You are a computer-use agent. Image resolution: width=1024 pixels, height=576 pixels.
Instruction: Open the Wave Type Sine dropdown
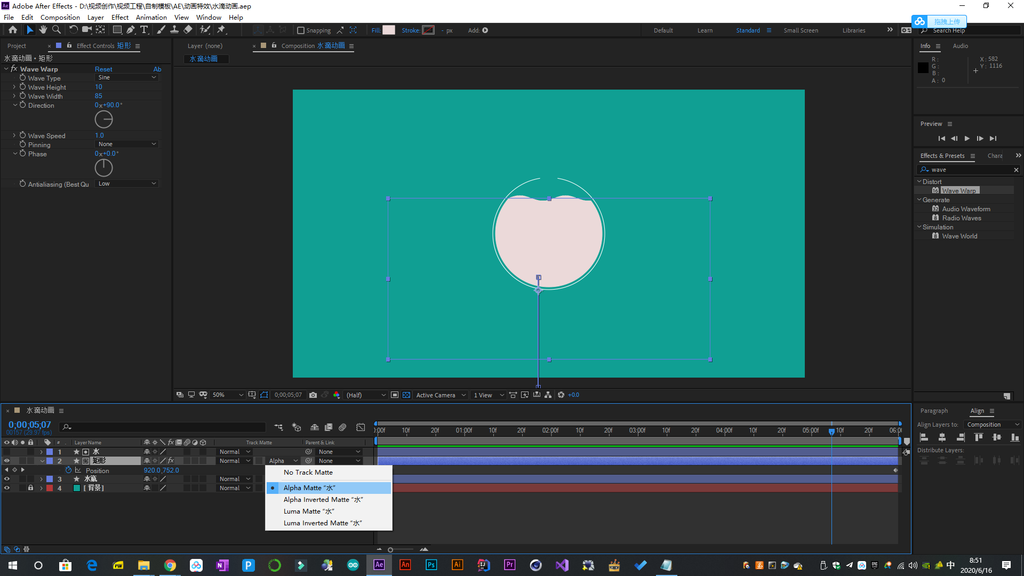[x=127, y=77]
